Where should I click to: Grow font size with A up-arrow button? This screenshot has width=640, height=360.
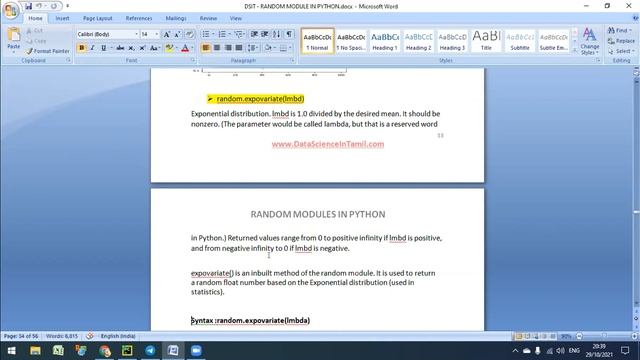point(167,34)
